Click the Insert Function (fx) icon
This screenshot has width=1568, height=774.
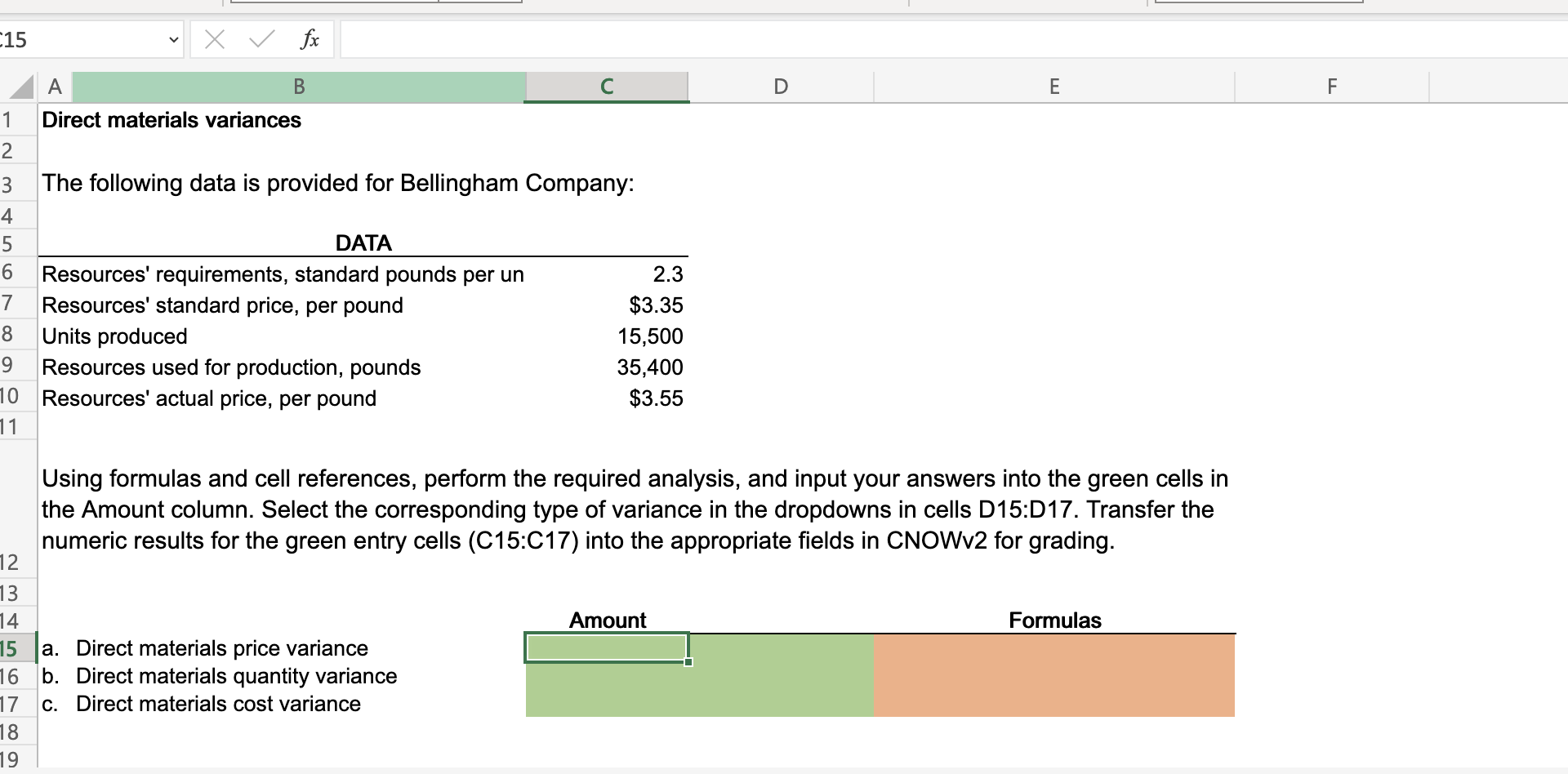(309, 38)
